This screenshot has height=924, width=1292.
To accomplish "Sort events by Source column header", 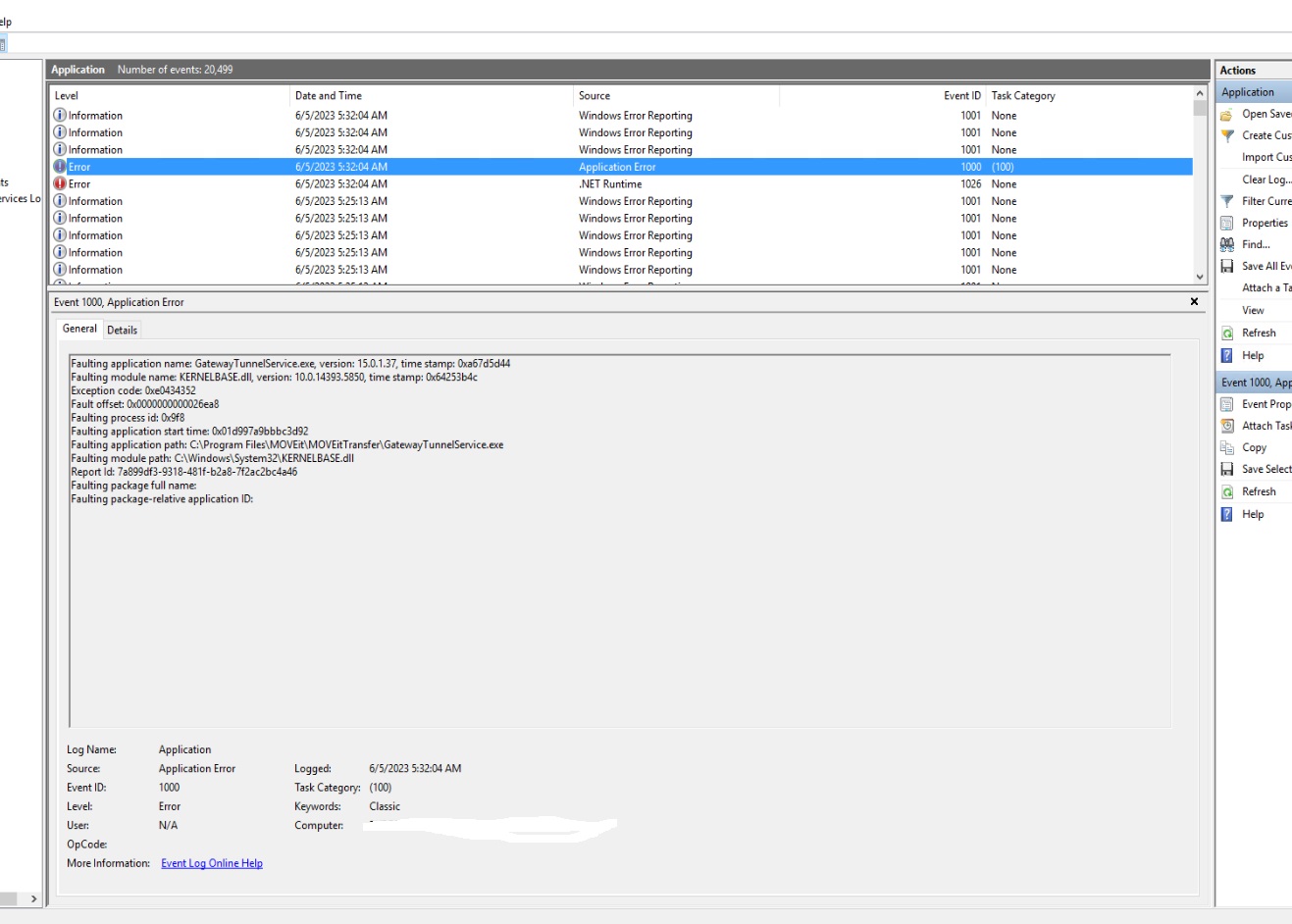I will [x=676, y=95].
